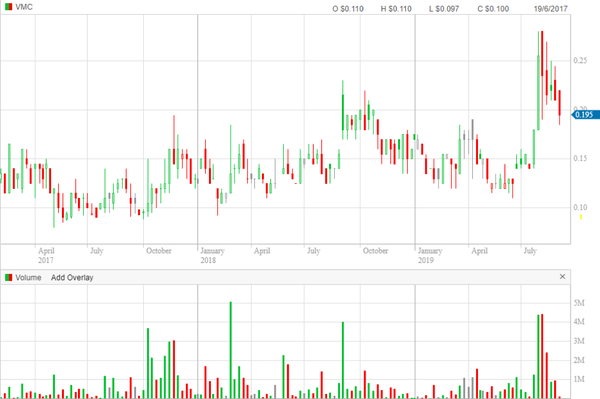
Task: Click the 4M volume axis label
Action: [x=579, y=322]
